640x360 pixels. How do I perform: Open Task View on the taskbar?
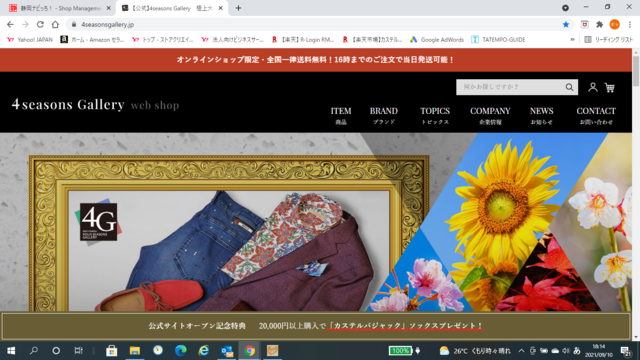pyautogui.click(x=78, y=351)
